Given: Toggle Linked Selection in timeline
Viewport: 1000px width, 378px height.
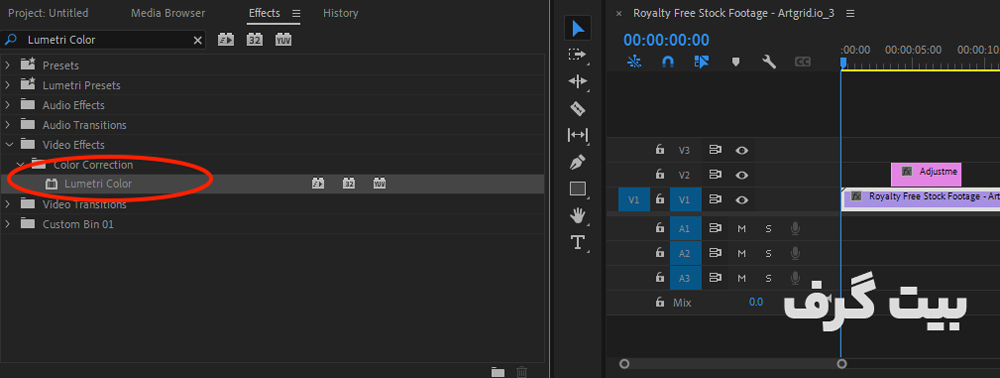Looking at the screenshot, I should [x=702, y=62].
